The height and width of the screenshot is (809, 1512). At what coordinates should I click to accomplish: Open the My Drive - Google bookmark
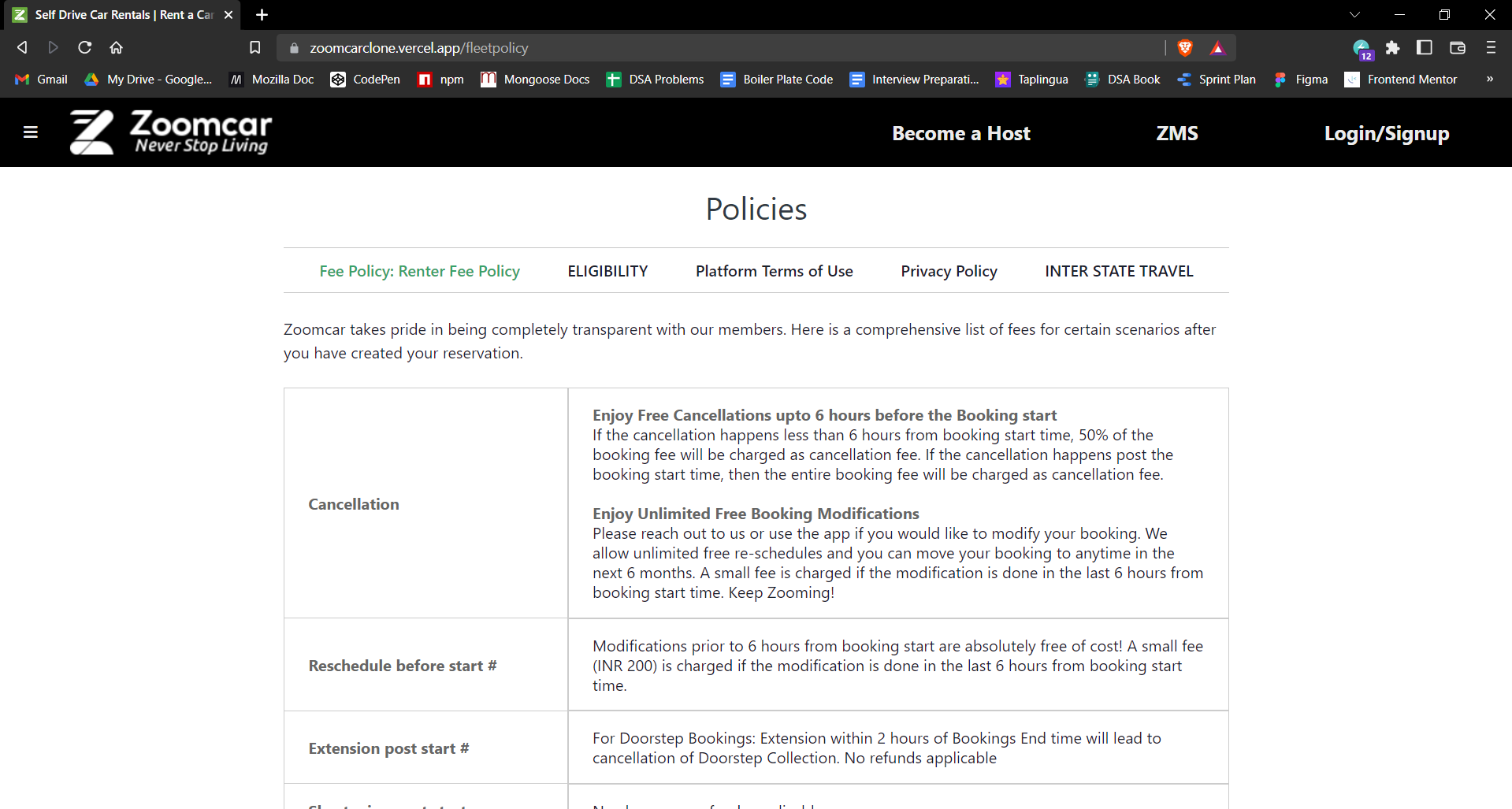148,80
